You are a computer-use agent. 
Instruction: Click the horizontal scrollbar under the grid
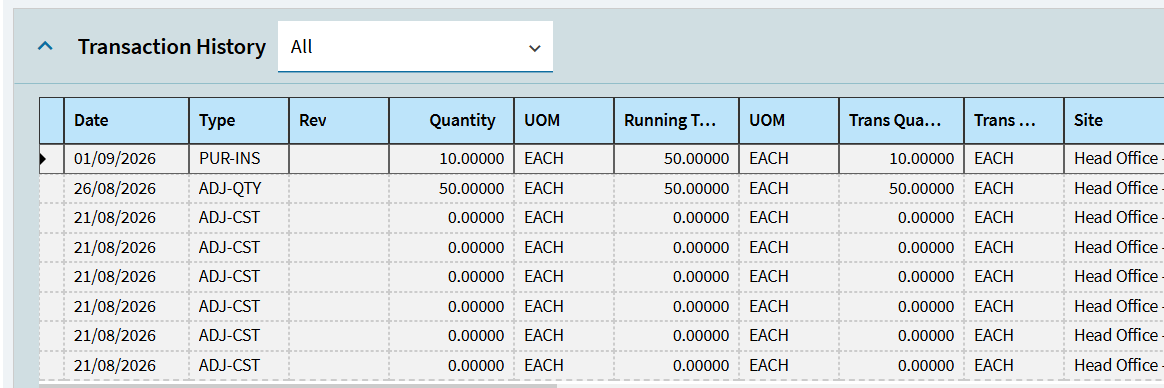297,385
